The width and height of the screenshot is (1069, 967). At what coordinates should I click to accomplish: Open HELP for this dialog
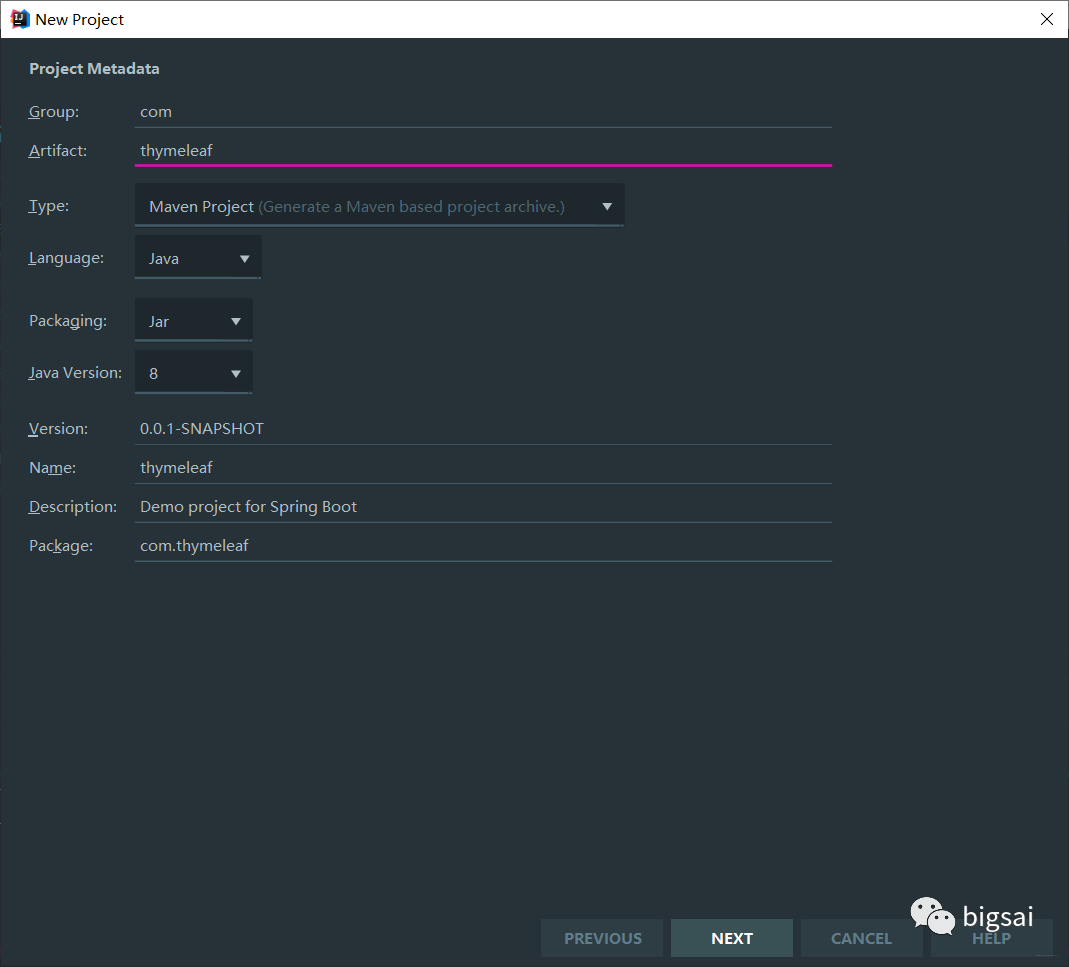991,938
